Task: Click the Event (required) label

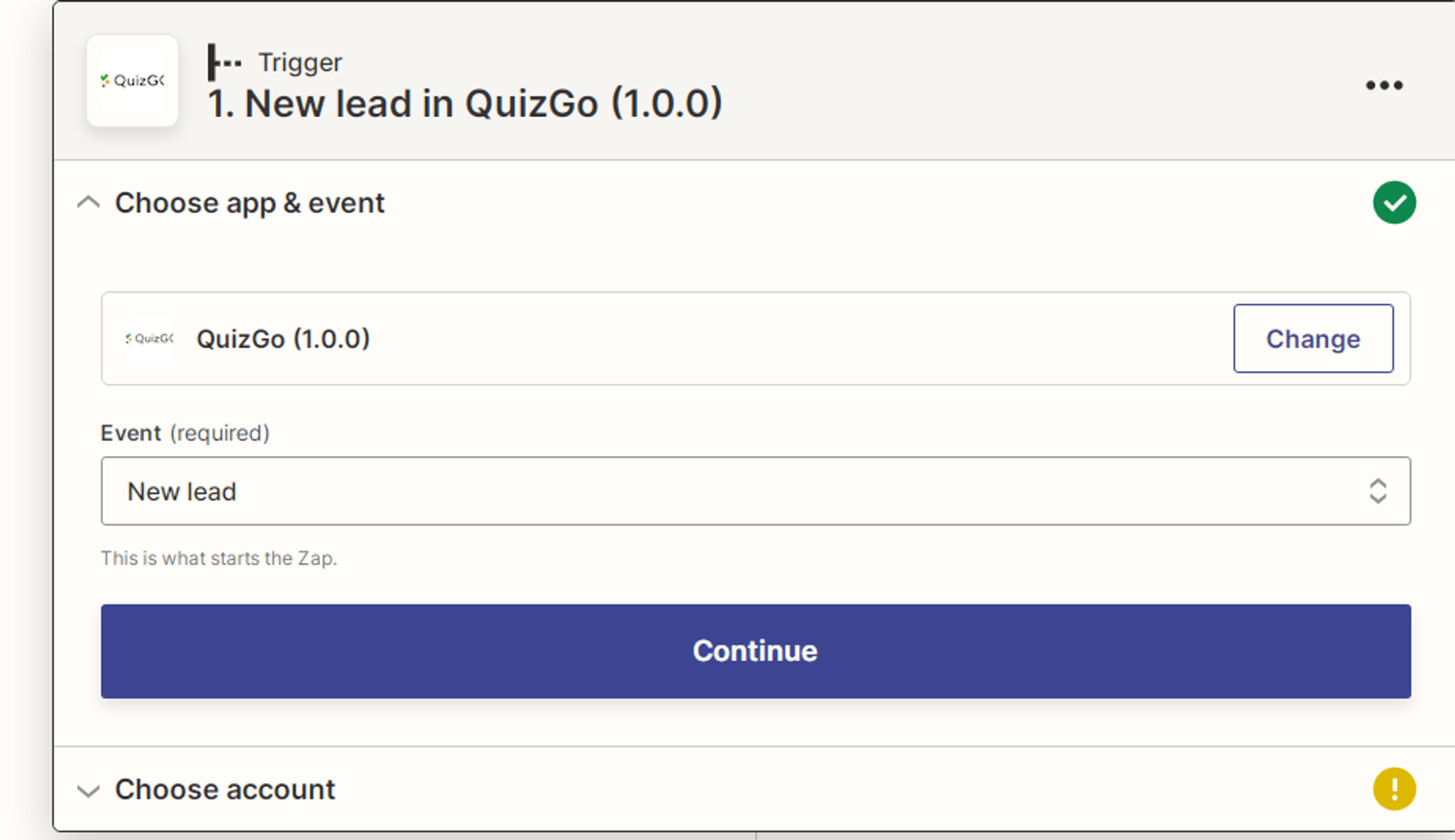Action: 185,433
